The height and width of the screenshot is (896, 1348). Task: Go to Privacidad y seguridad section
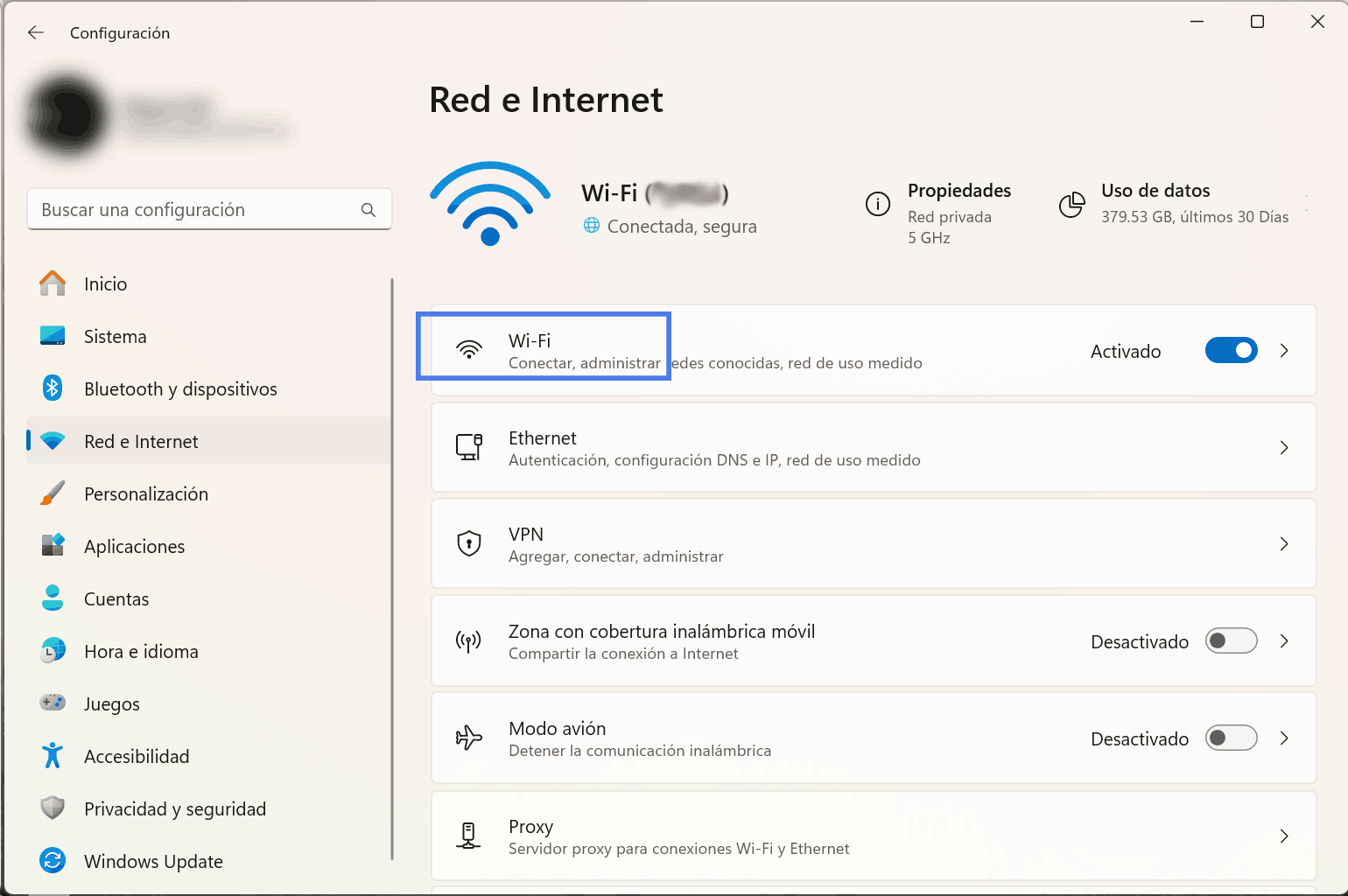tap(175, 809)
